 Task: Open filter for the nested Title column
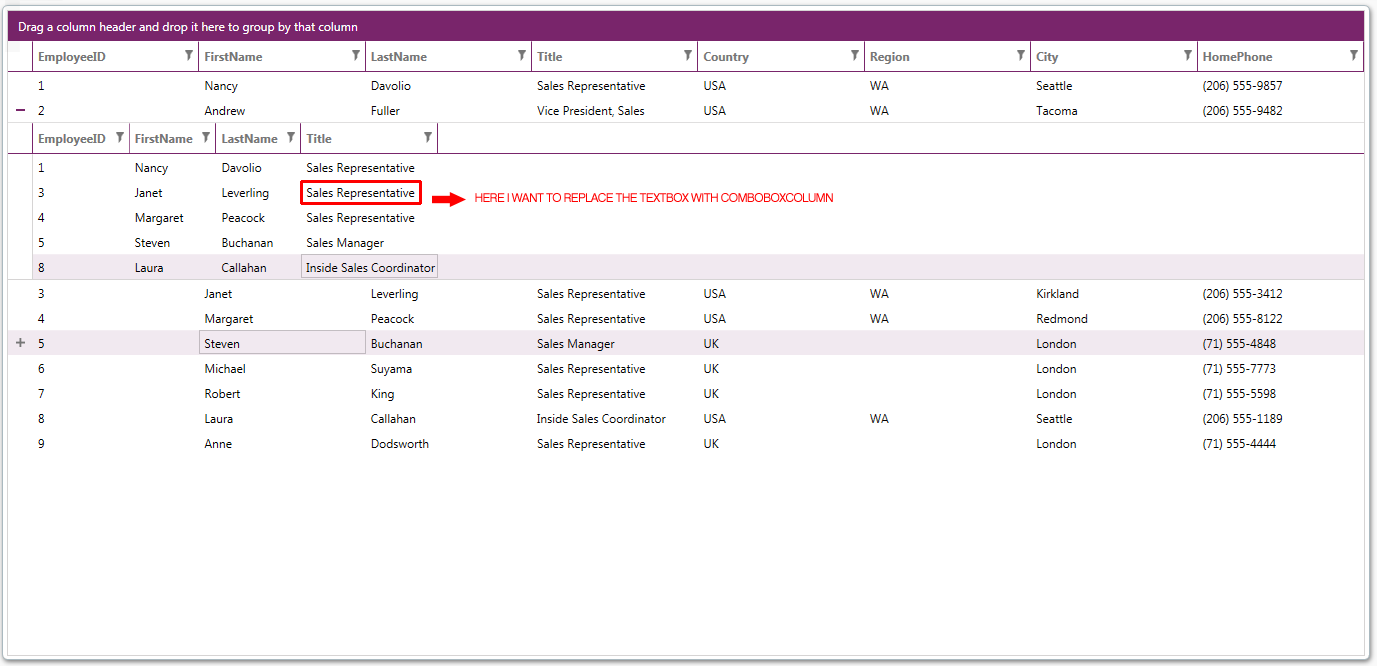pos(427,138)
